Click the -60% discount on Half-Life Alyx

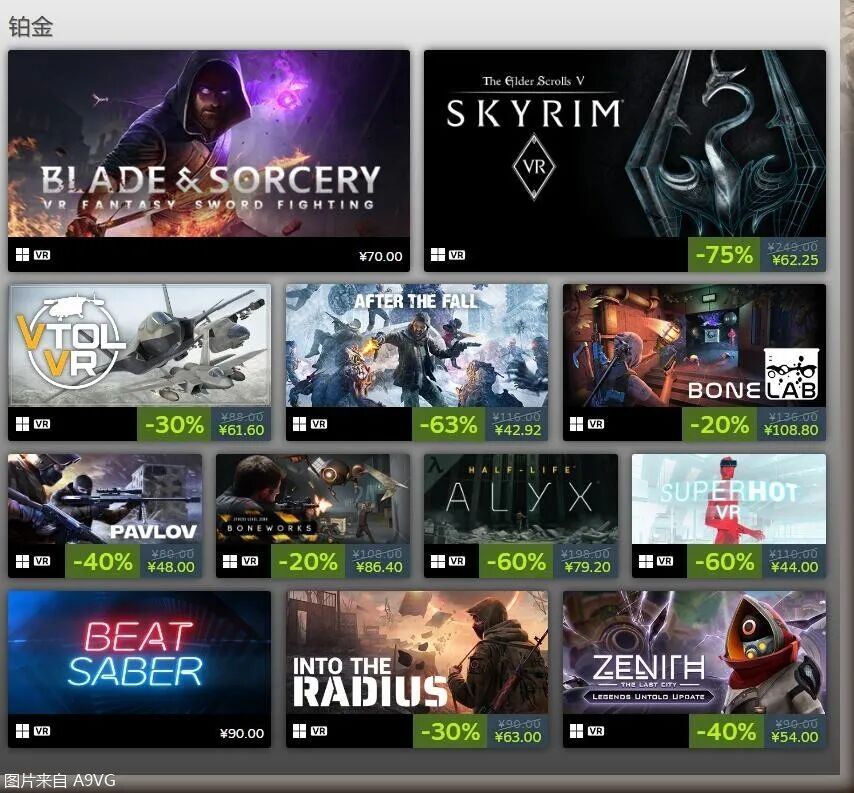516,561
